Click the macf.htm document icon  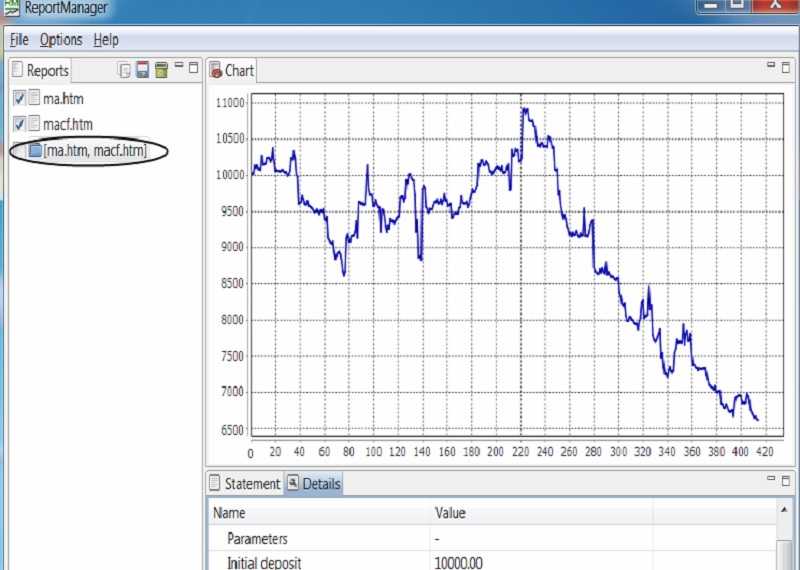pyautogui.click(x=34, y=123)
